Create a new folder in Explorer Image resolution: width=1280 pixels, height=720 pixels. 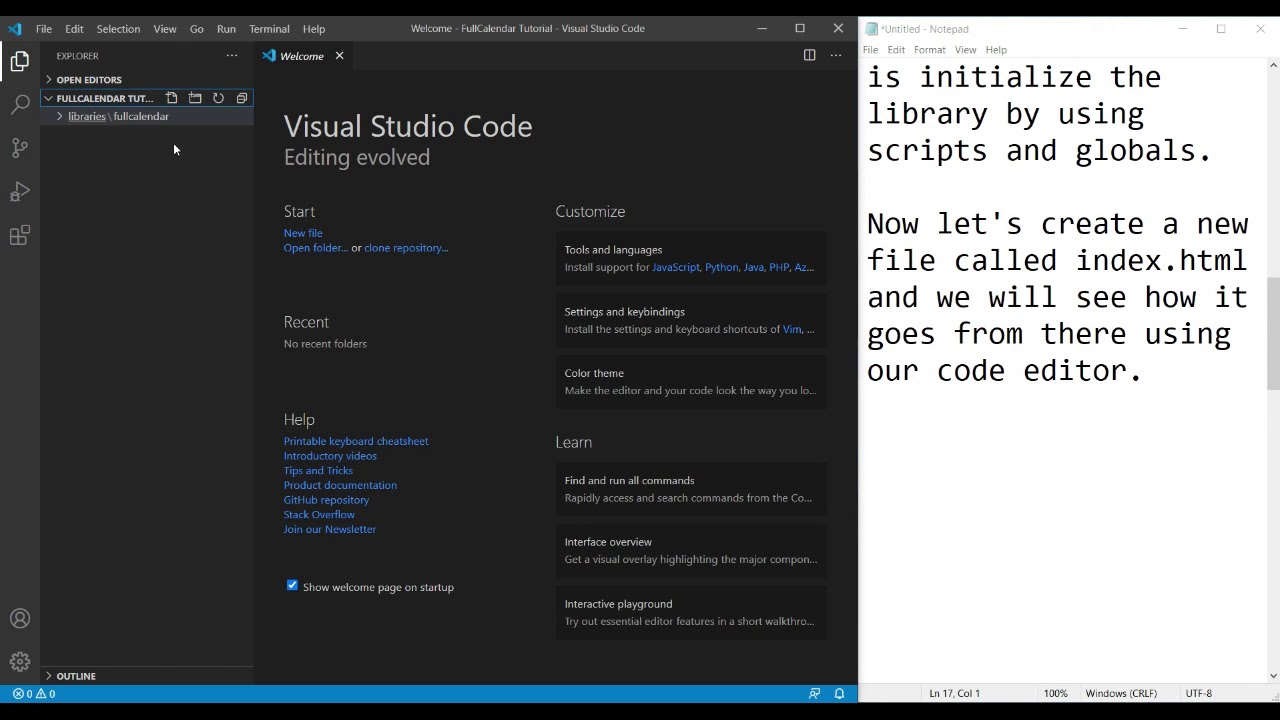click(195, 98)
